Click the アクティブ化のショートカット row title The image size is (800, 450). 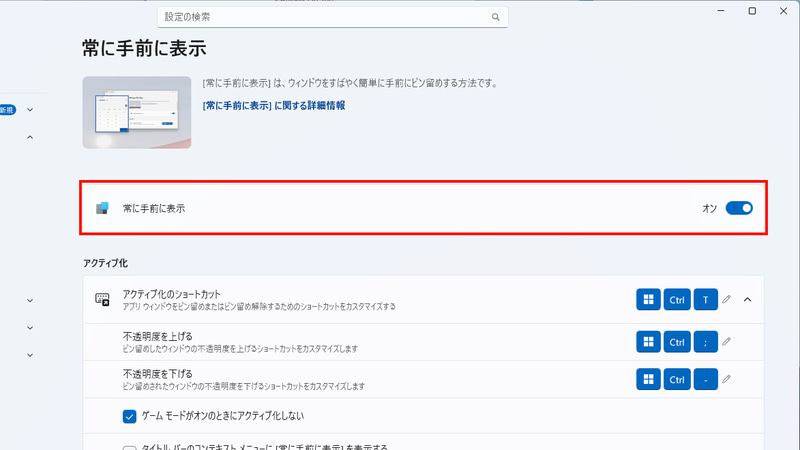point(171,294)
